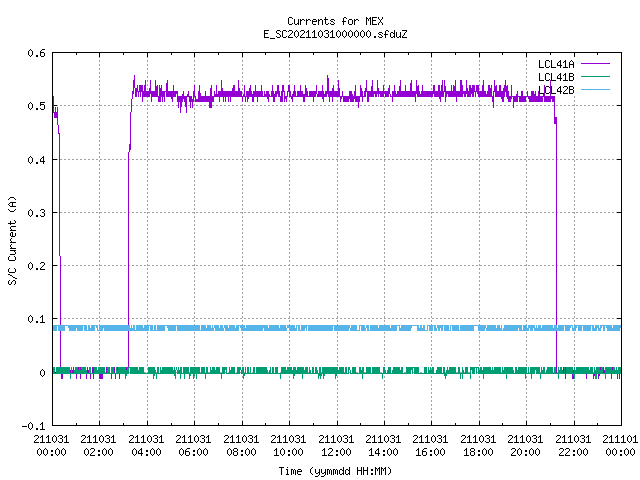Click the x-axis tick 211031 02:00

(98, 446)
